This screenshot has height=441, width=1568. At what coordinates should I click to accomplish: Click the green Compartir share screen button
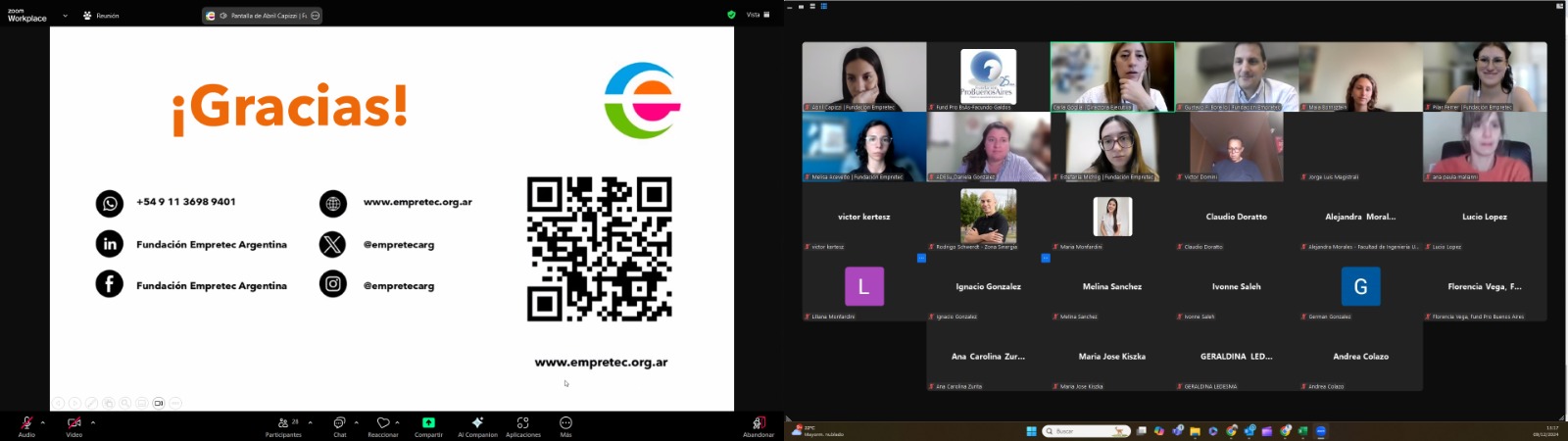pos(428,423)
